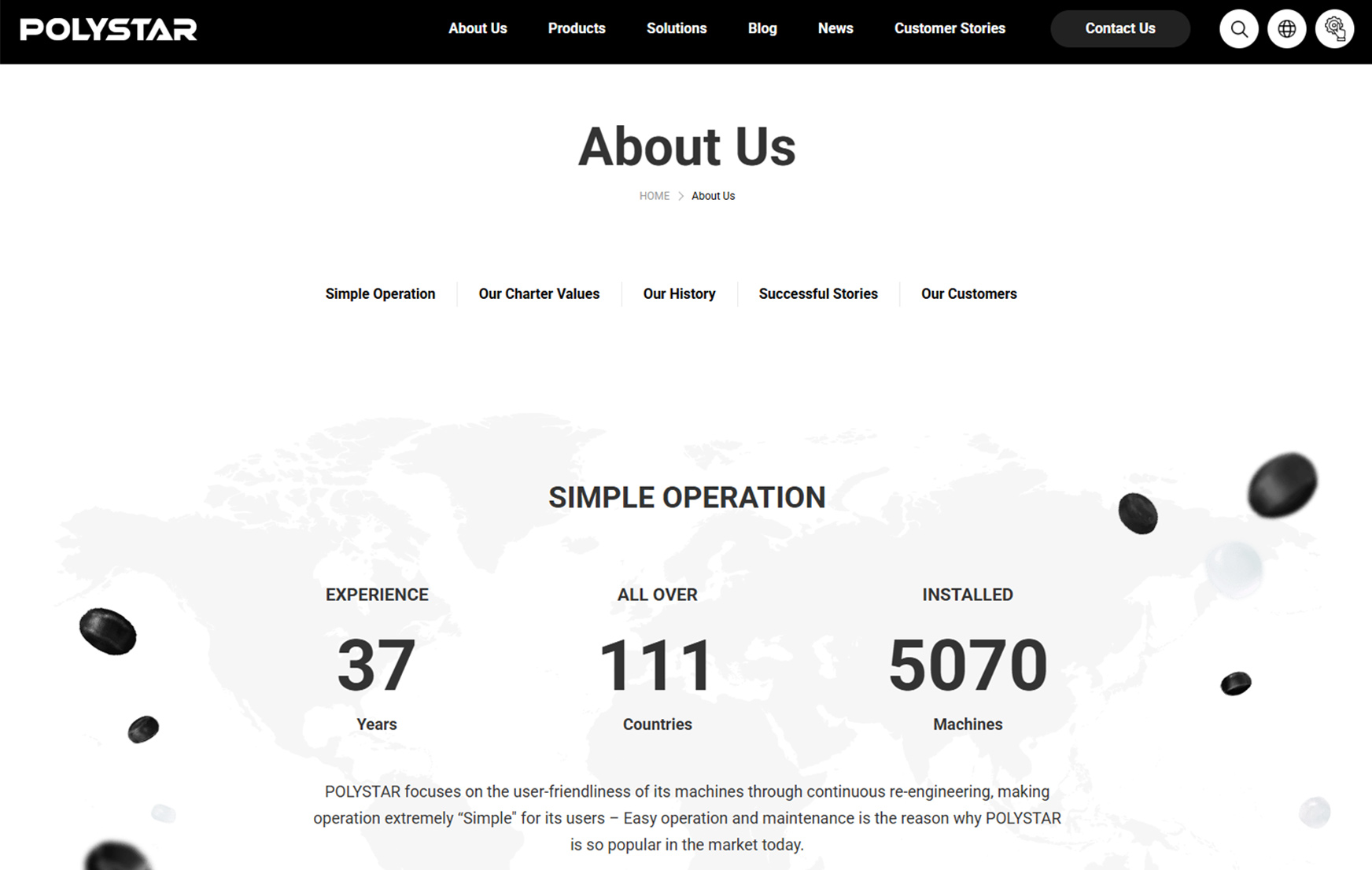1372x870 pixels.
Task: Click the About Us breadcrumb text
Action: [713, 196]
